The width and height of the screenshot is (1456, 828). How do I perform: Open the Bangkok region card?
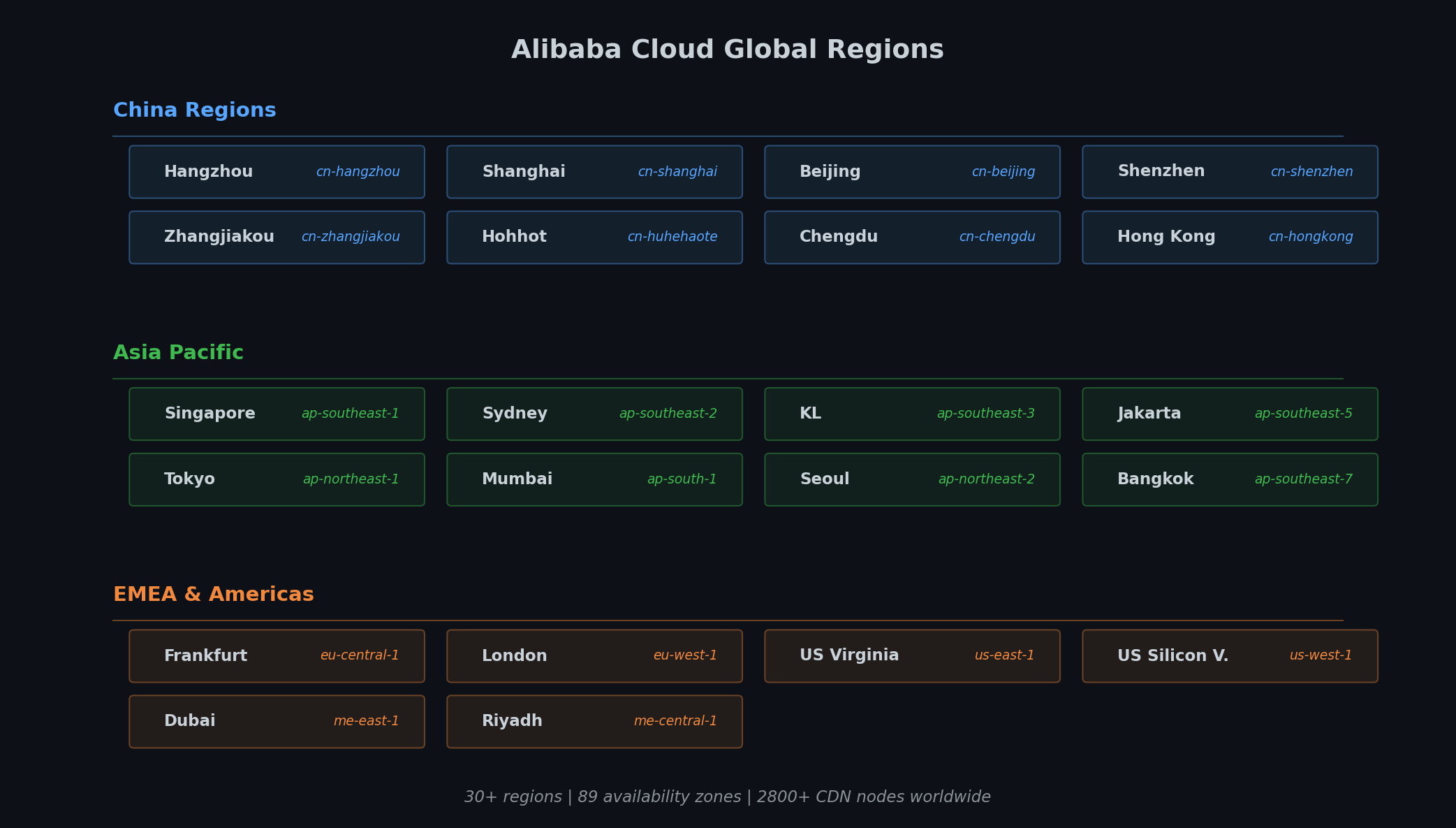point(1230,480)
